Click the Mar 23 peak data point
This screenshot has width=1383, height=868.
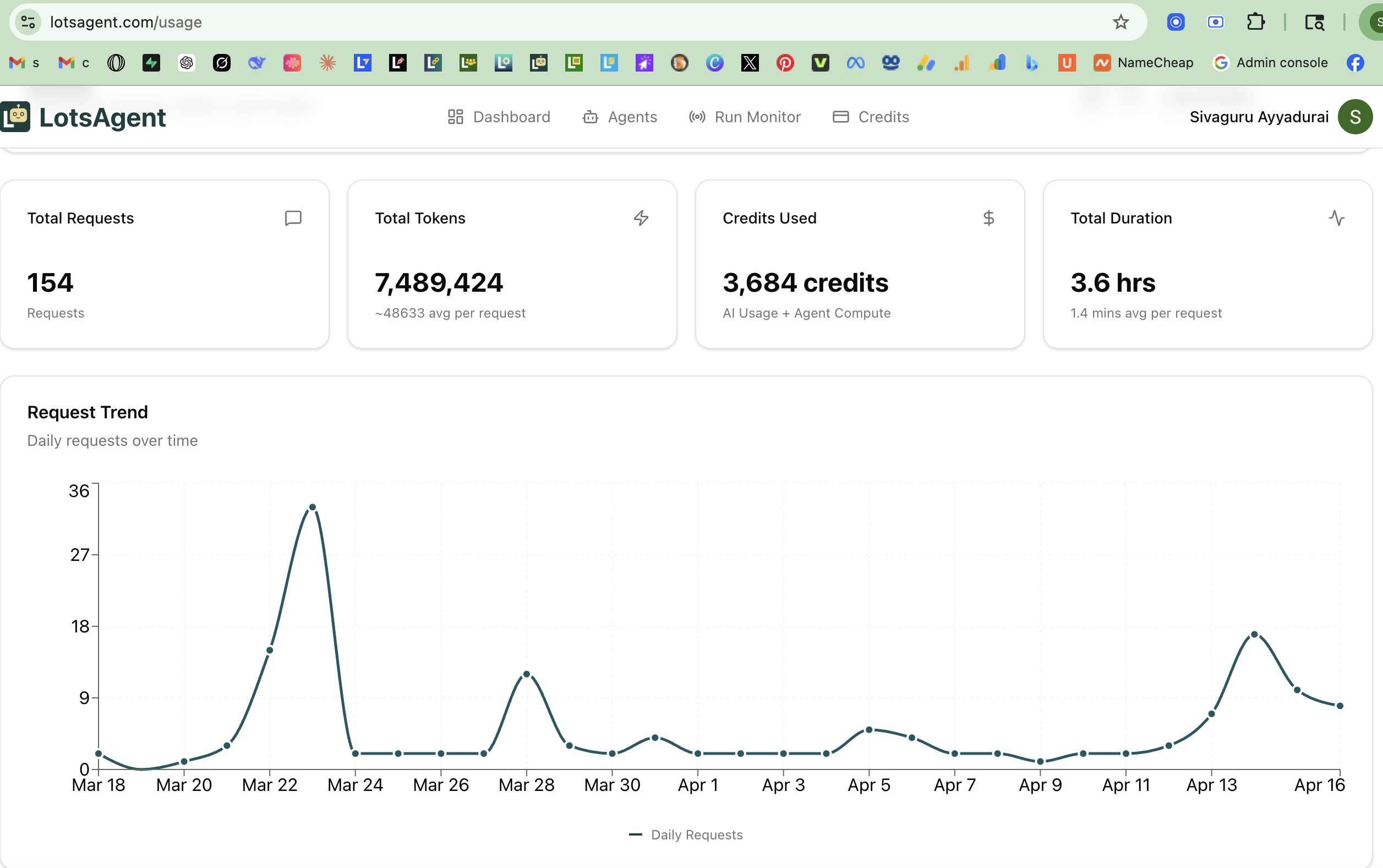coord(312,507)
